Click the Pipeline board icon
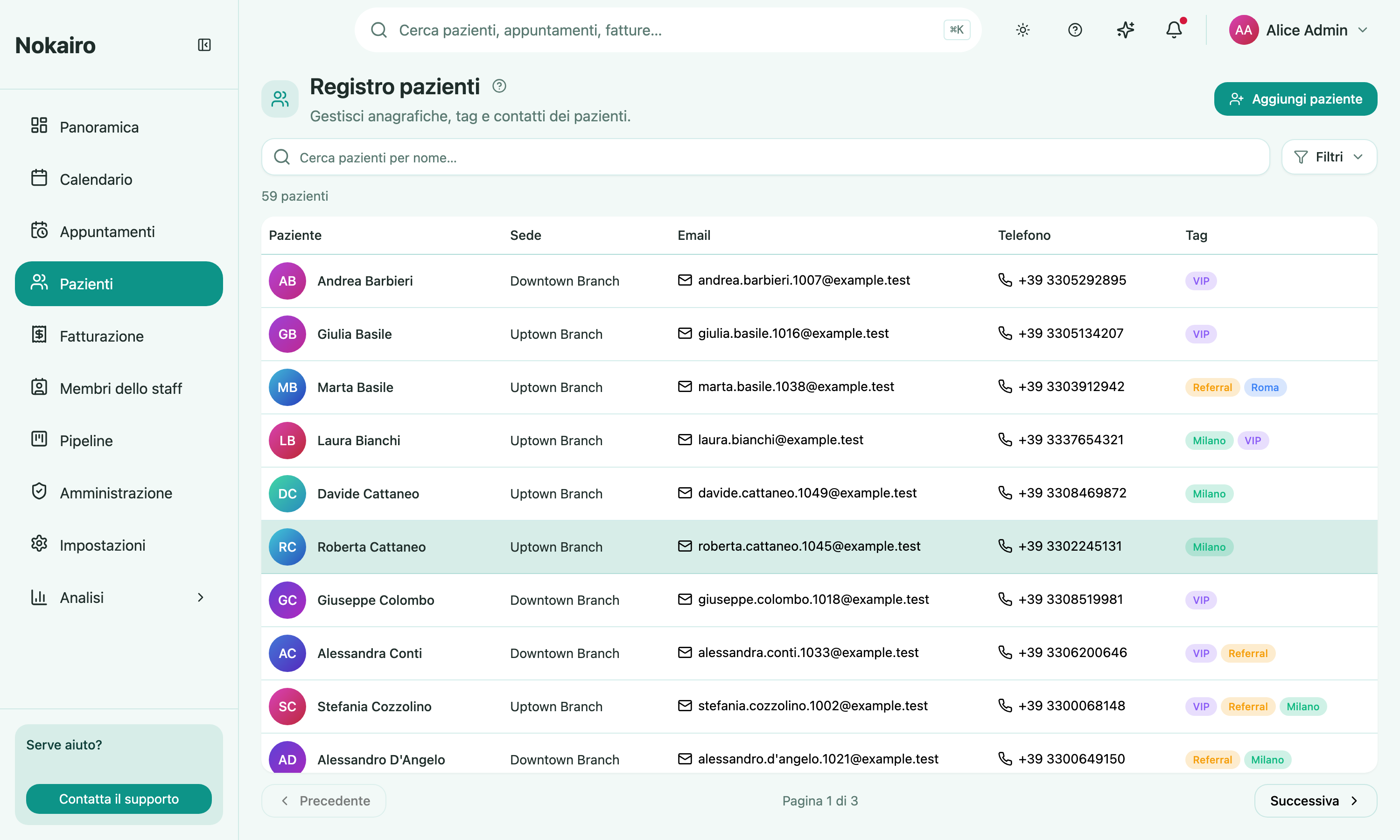Screen dimensions: 1400x840 coord(39,439)
